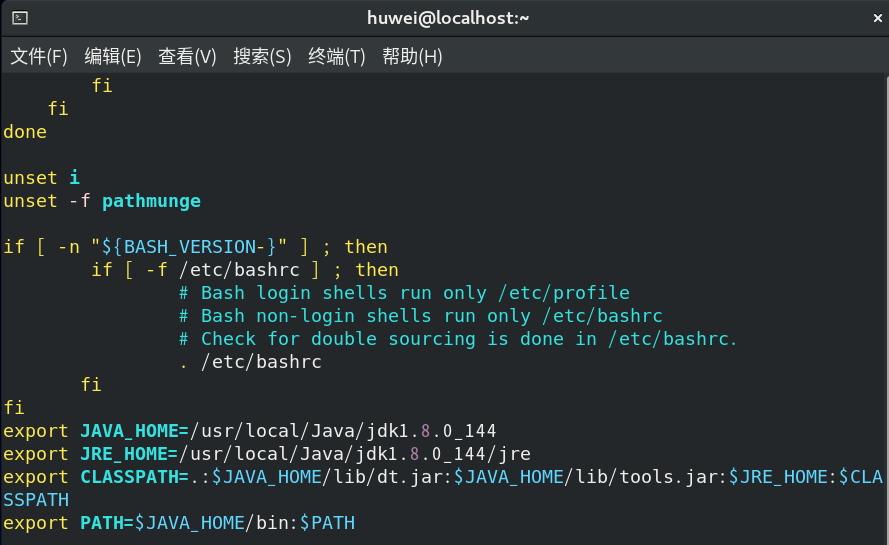Open the 终端(T) menu
This screenshot has width=889, height=545.
point(337,56)
